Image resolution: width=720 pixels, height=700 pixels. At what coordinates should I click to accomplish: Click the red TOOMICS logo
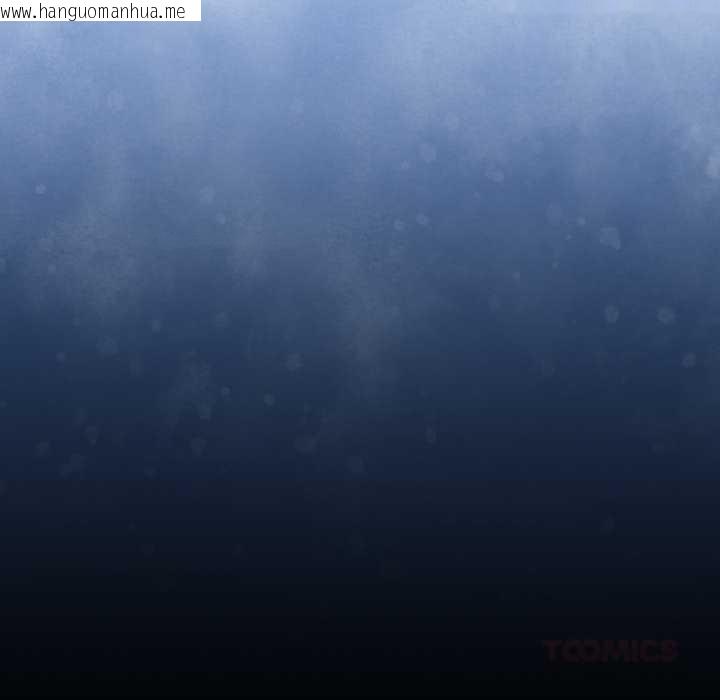(x=610, y=652)
